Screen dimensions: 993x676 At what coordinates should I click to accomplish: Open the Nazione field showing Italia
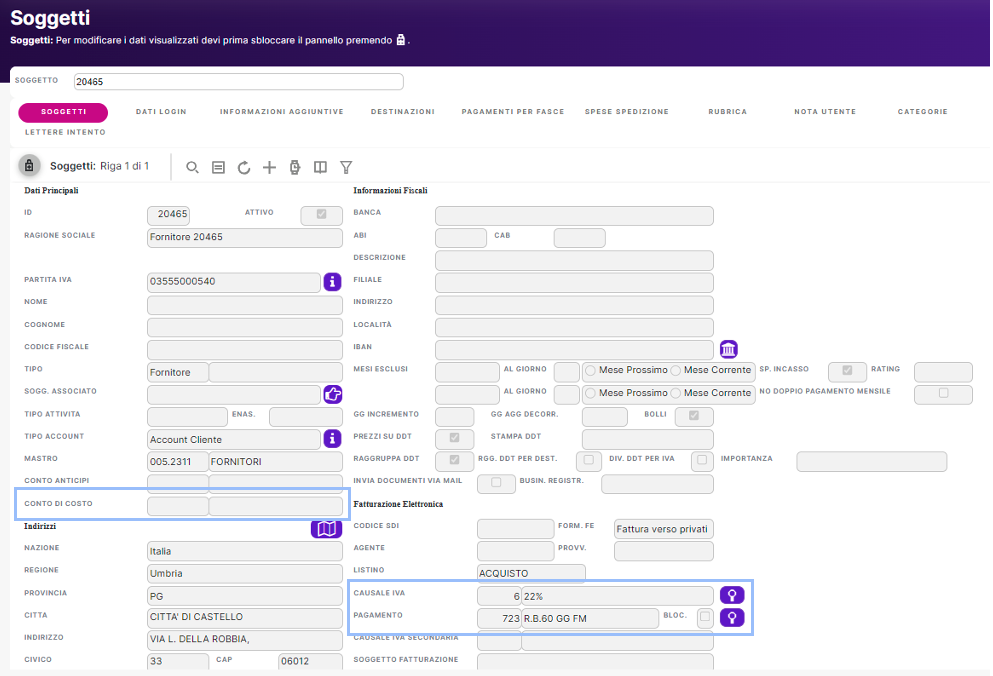coord(244,551)
